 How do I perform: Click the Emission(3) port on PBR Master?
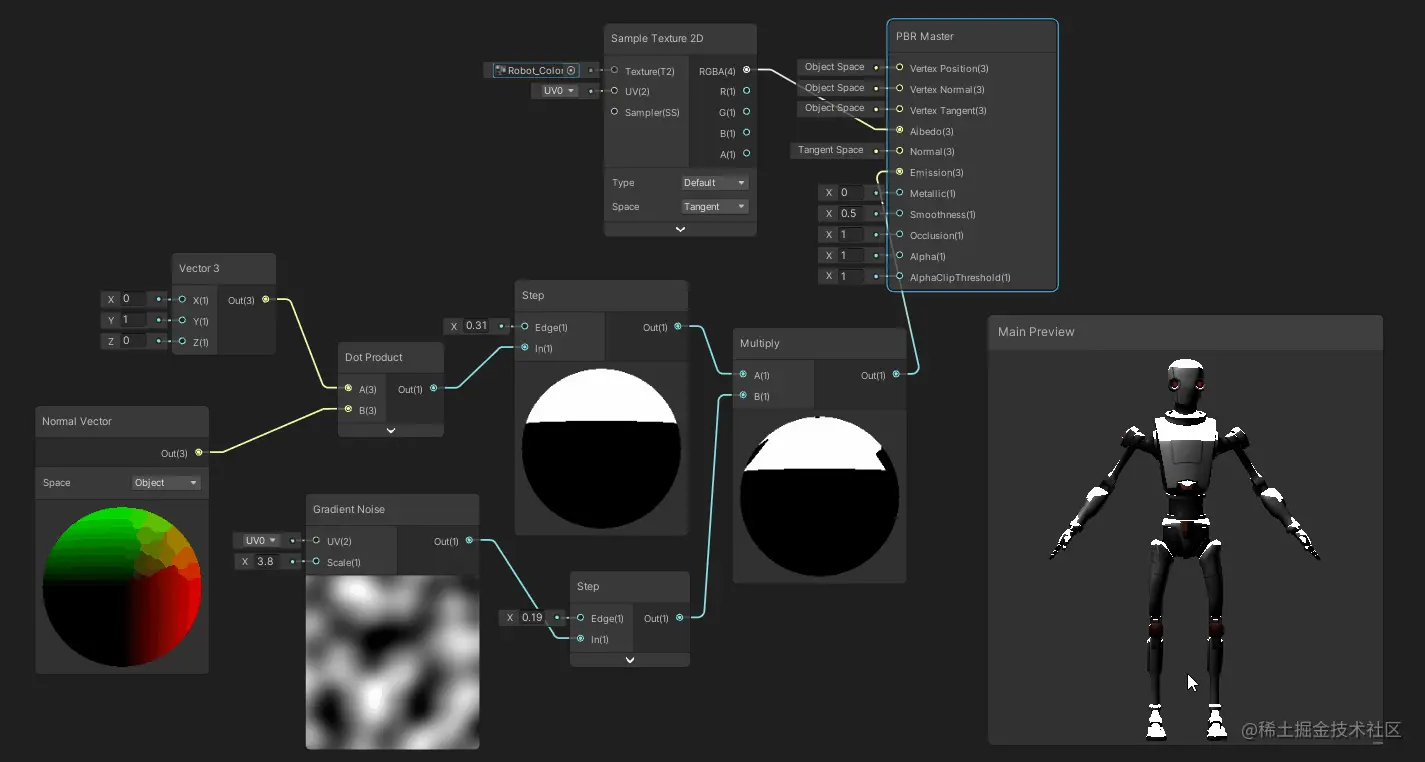coord(899,172)
